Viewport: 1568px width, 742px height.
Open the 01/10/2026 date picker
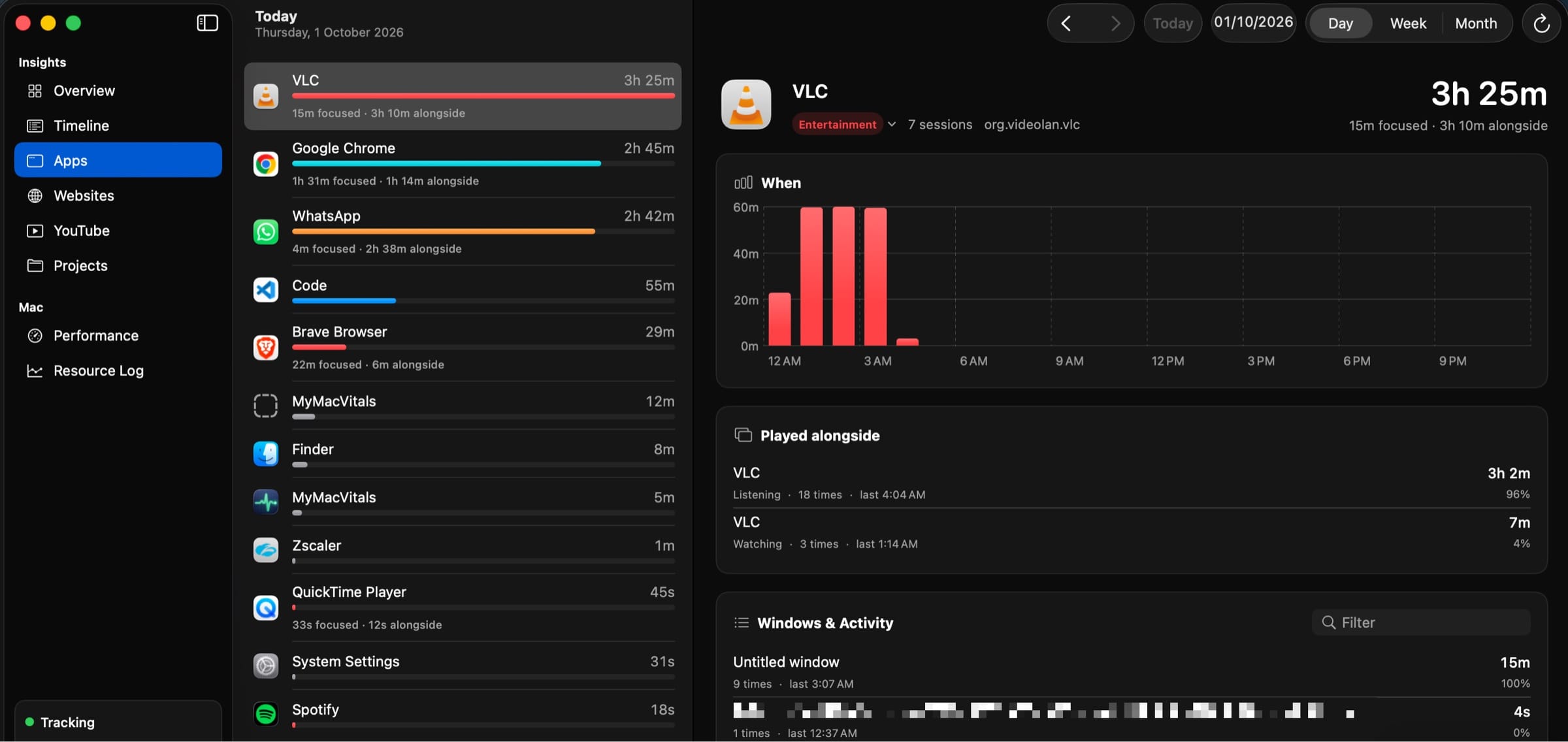tap(1253, 22)
